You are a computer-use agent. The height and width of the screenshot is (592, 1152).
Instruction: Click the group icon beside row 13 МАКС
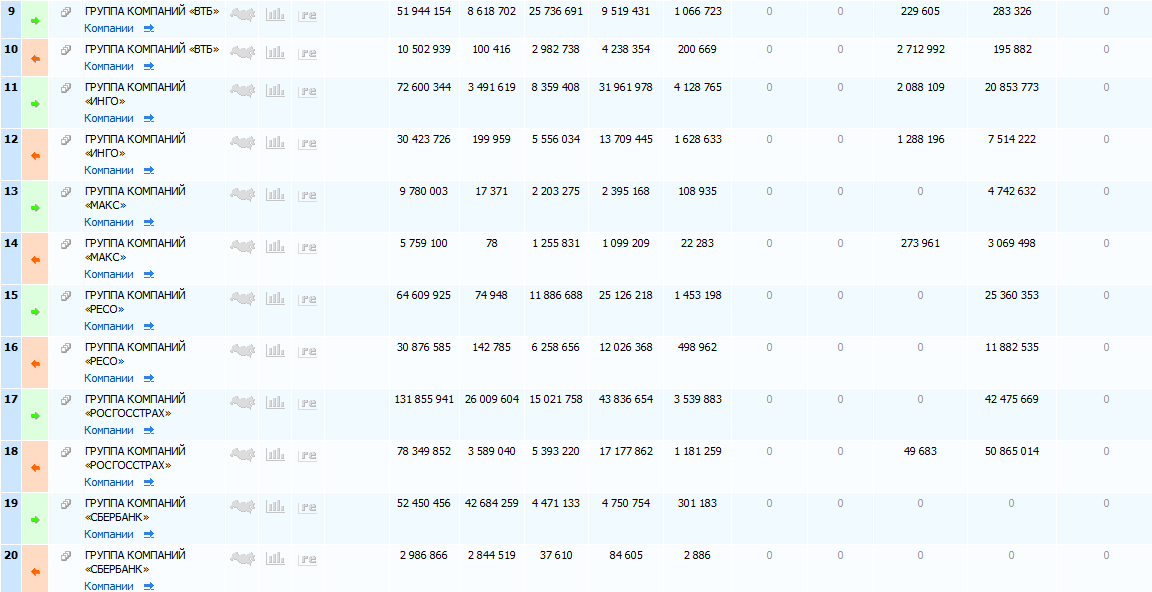(66, 192)
